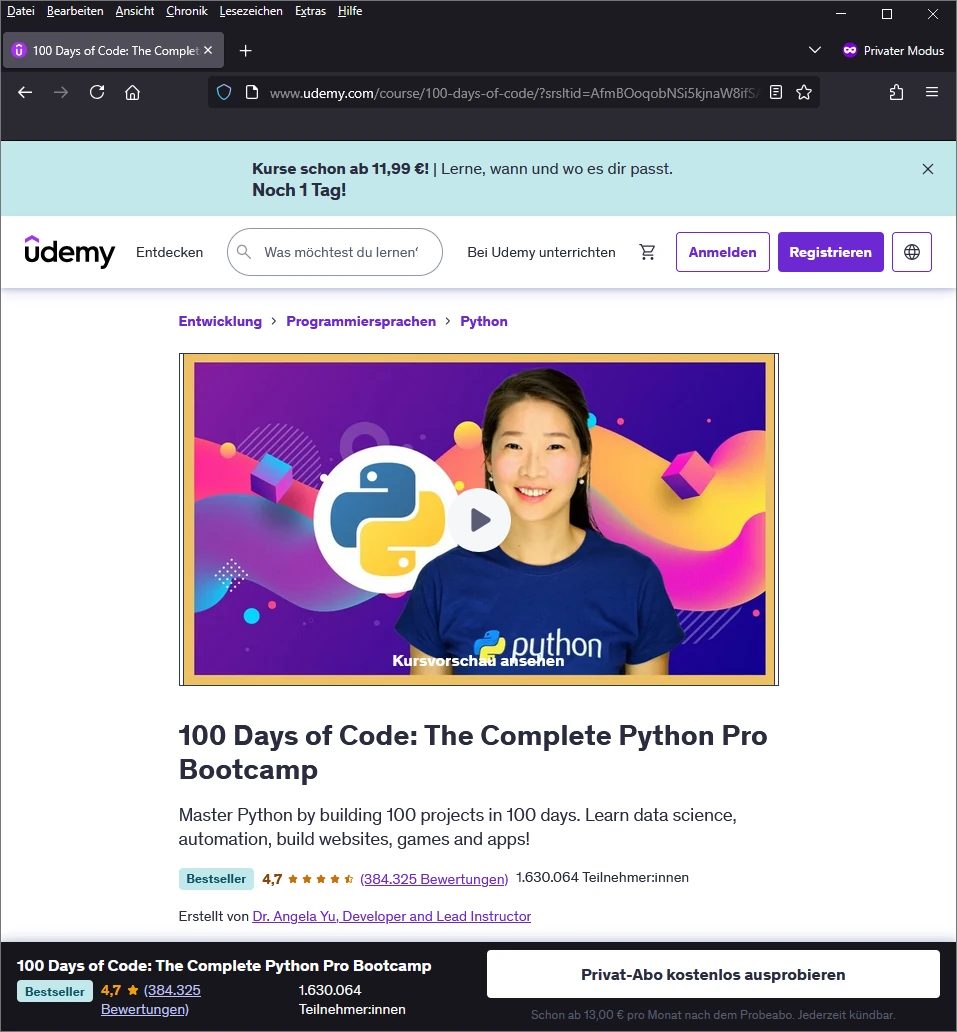Viewport: 957px width, 1032px height.
Task: Focus the Udemy course search field
Action: click(x=335, y=252)
